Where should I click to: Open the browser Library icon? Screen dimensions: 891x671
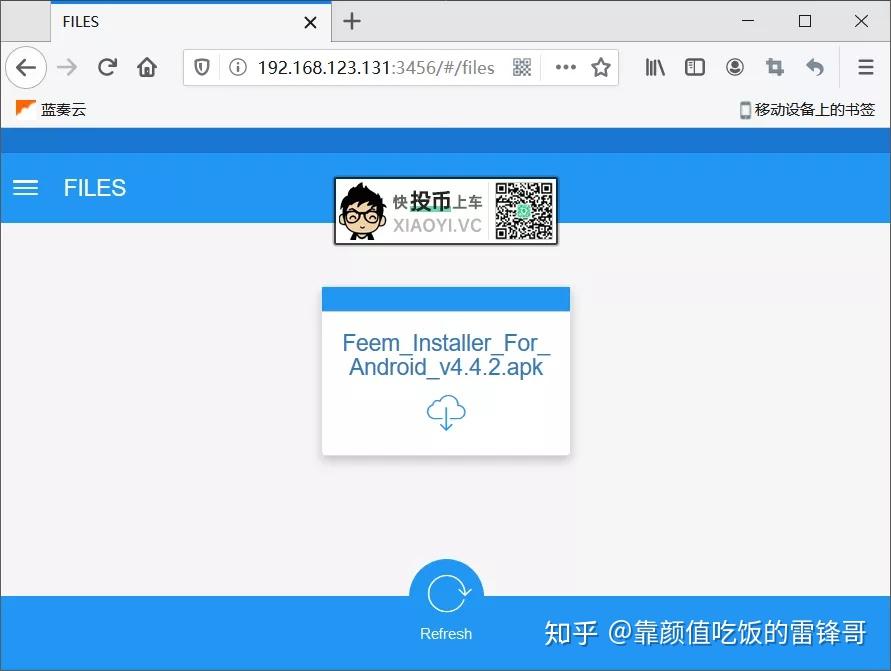pos(655,68)
